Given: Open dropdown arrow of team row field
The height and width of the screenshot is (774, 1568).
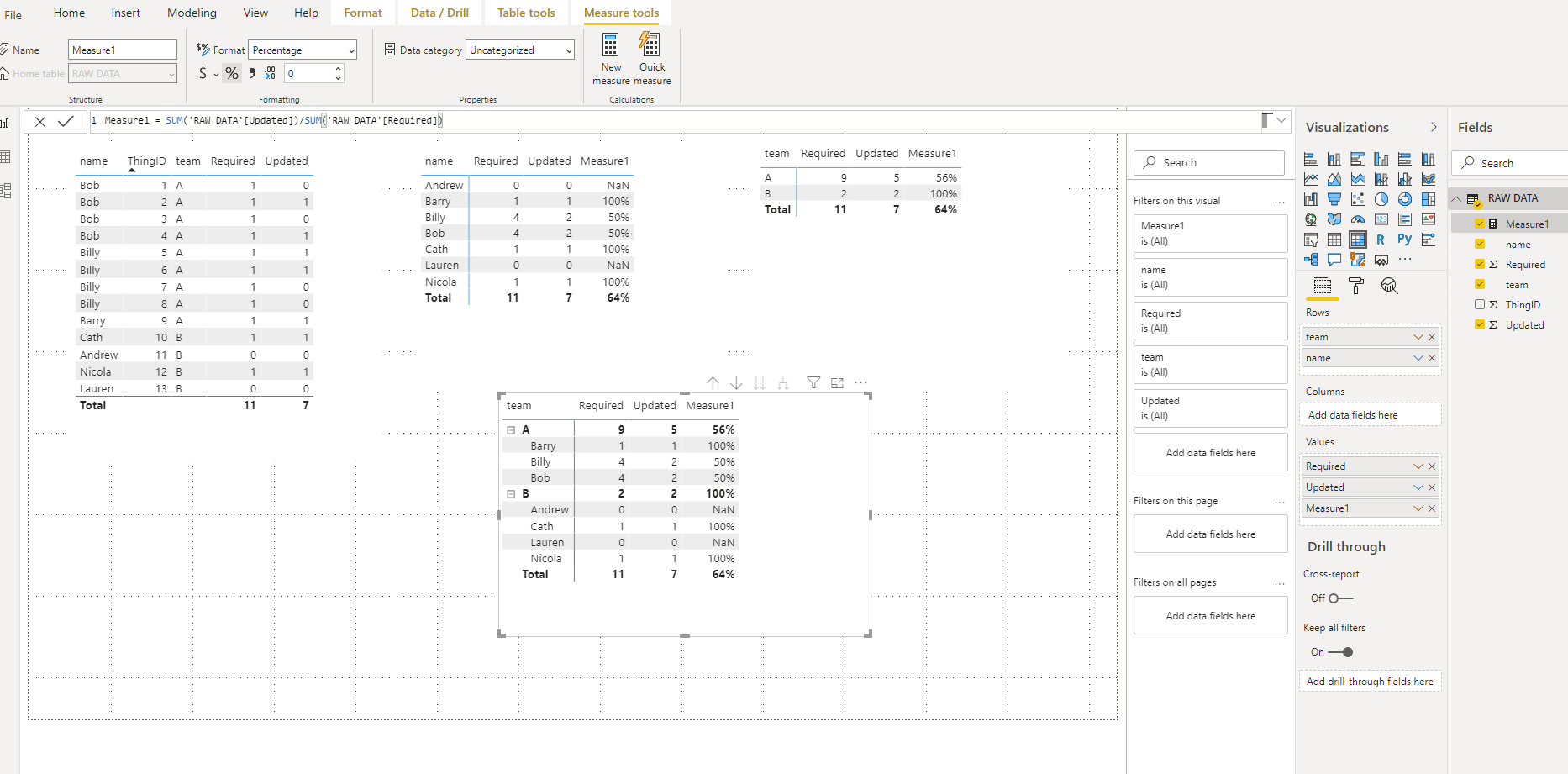Looking at the screenshot, I should (x=1418, y=337).
